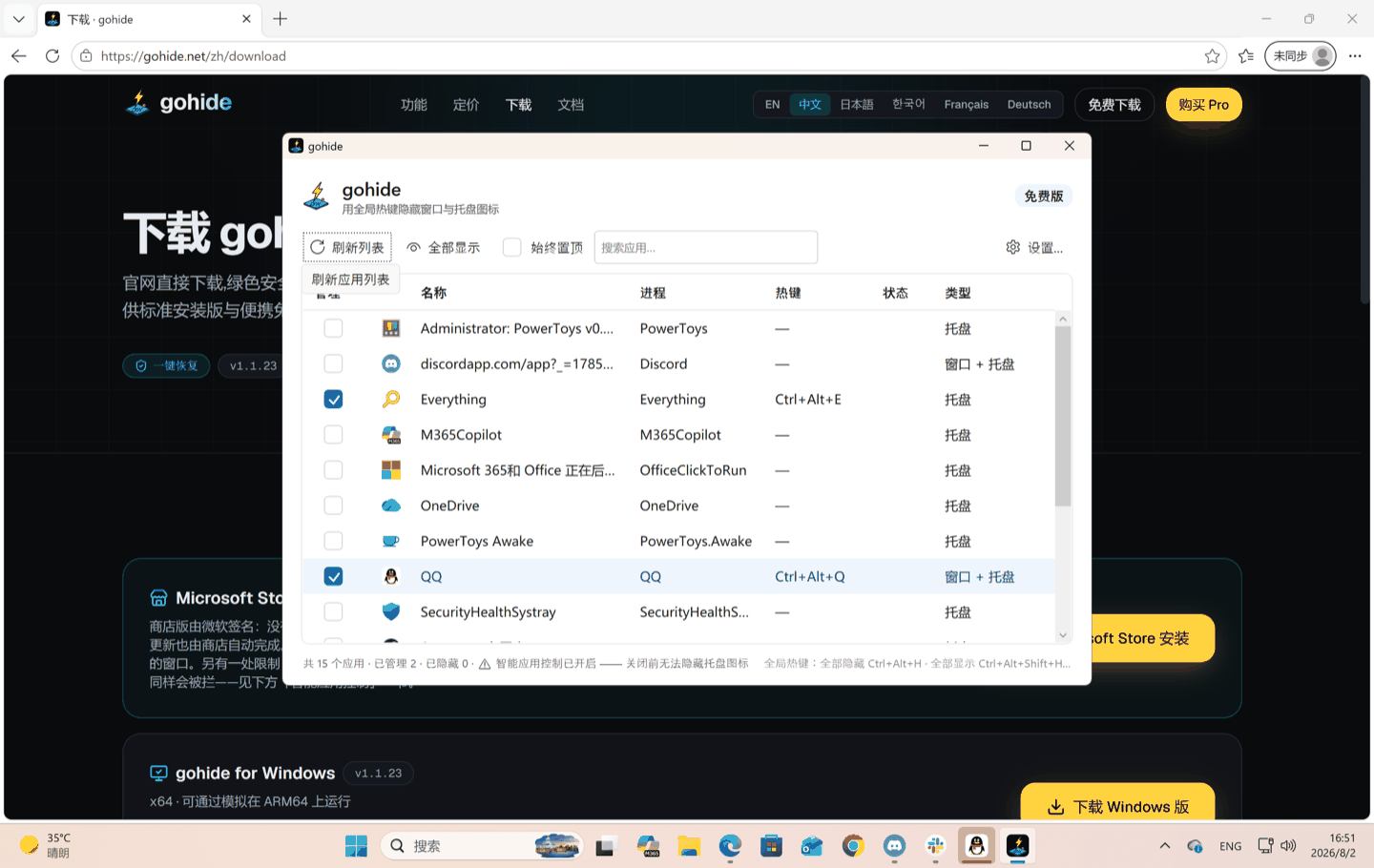1374x868 pixels.
Task: Check the discordapp.com row checkbox
Action: [333, 363]
